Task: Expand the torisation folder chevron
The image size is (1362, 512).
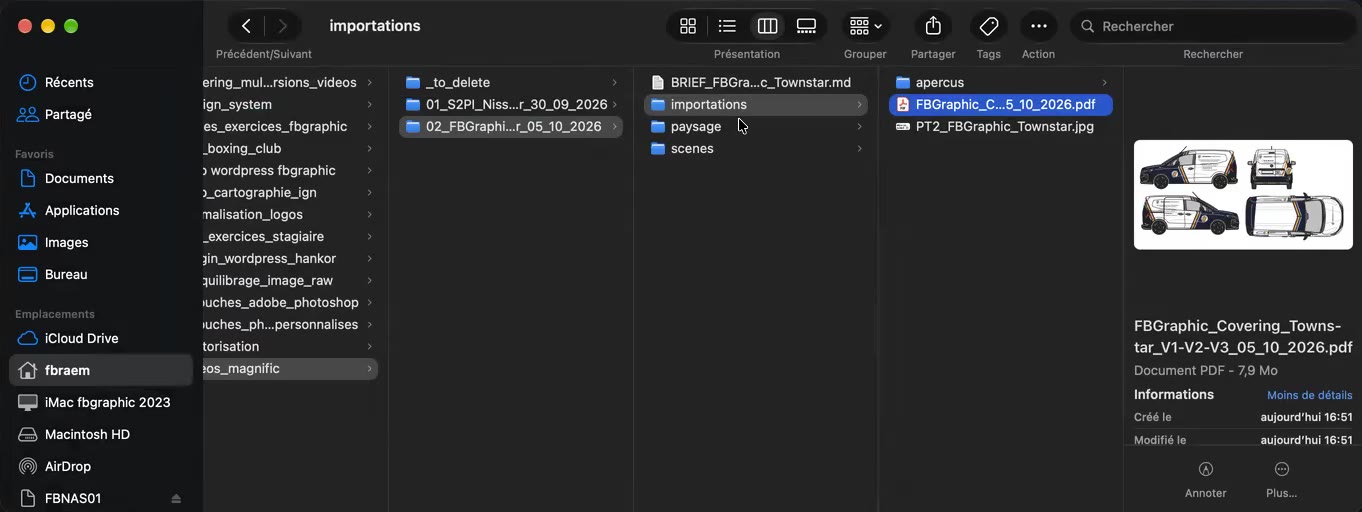Action: tap(369, 346)
